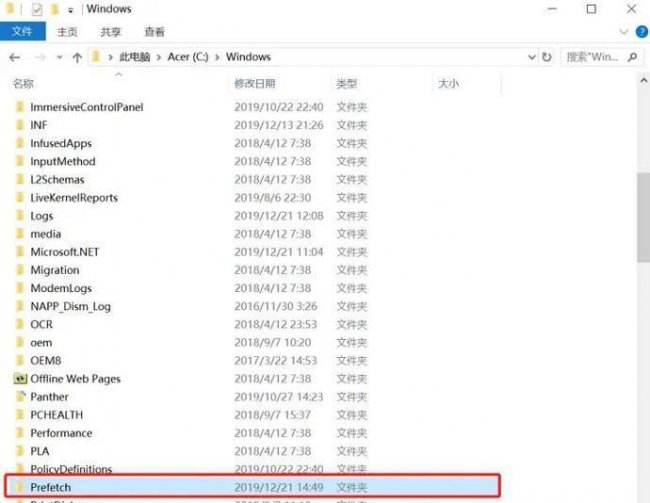Screen dimensions: 650x503
Task: Click date 2019/12/21 14:49 in Prefetch row
Action: 279,487
